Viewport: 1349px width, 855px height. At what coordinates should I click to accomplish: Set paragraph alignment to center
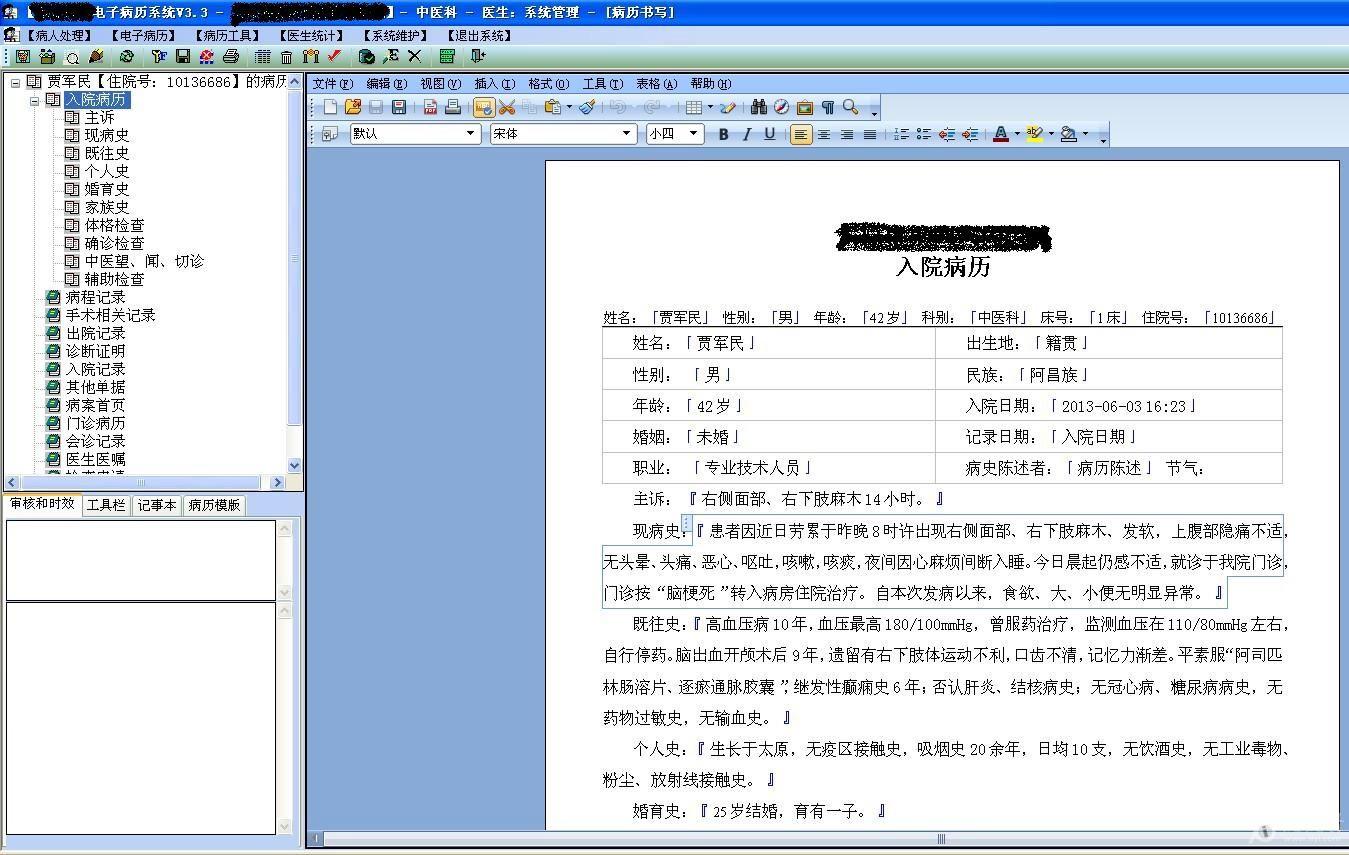click(x=824, y=134)
